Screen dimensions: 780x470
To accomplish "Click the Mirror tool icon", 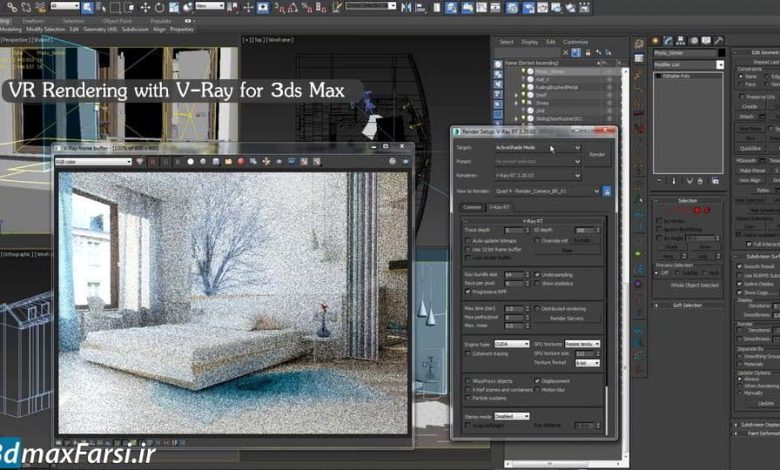I will coord(406,7).
